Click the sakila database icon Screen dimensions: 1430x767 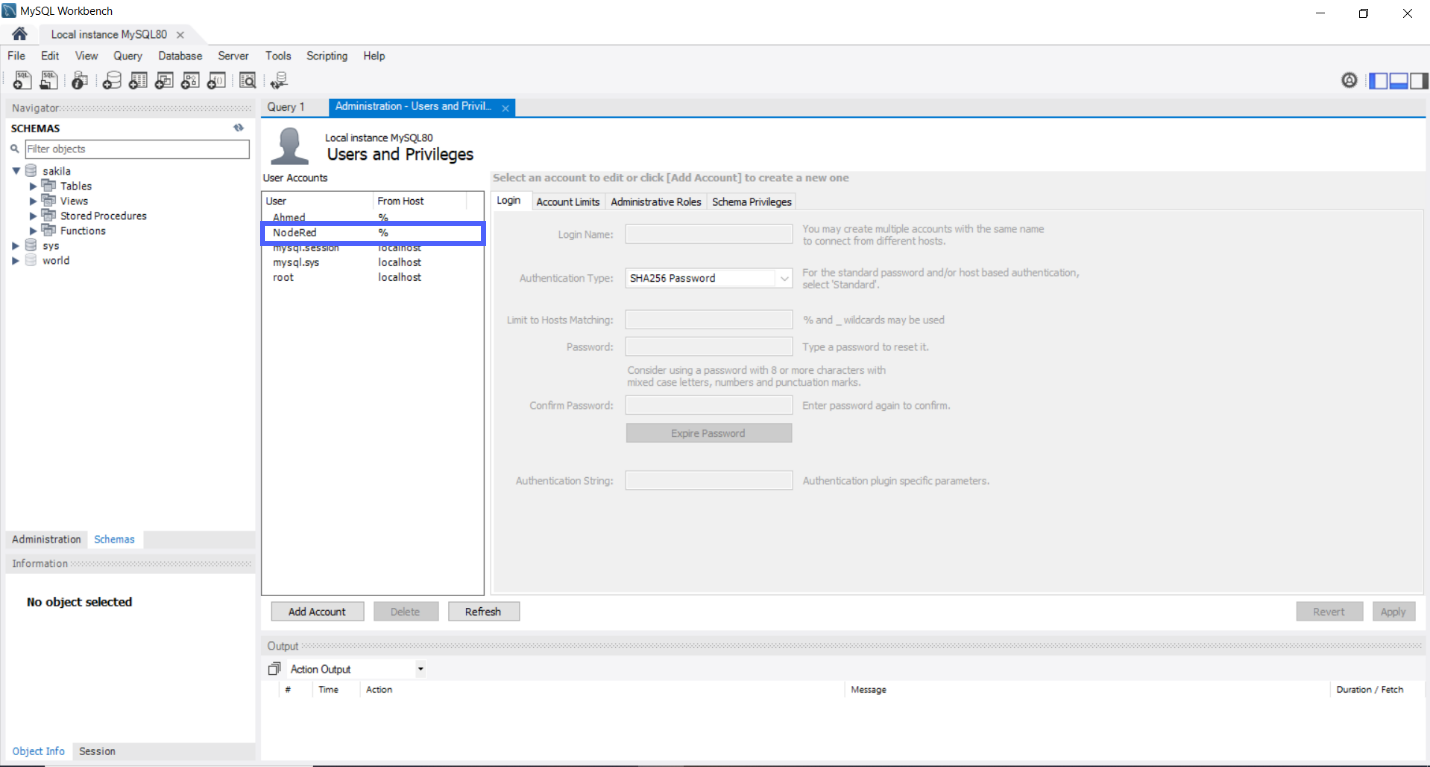coord(31,171)
